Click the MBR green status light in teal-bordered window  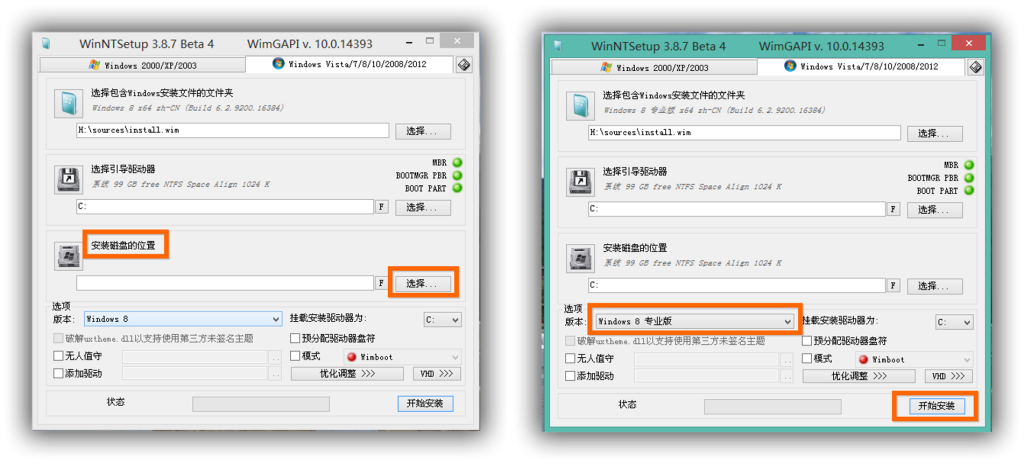click(969, 165)
